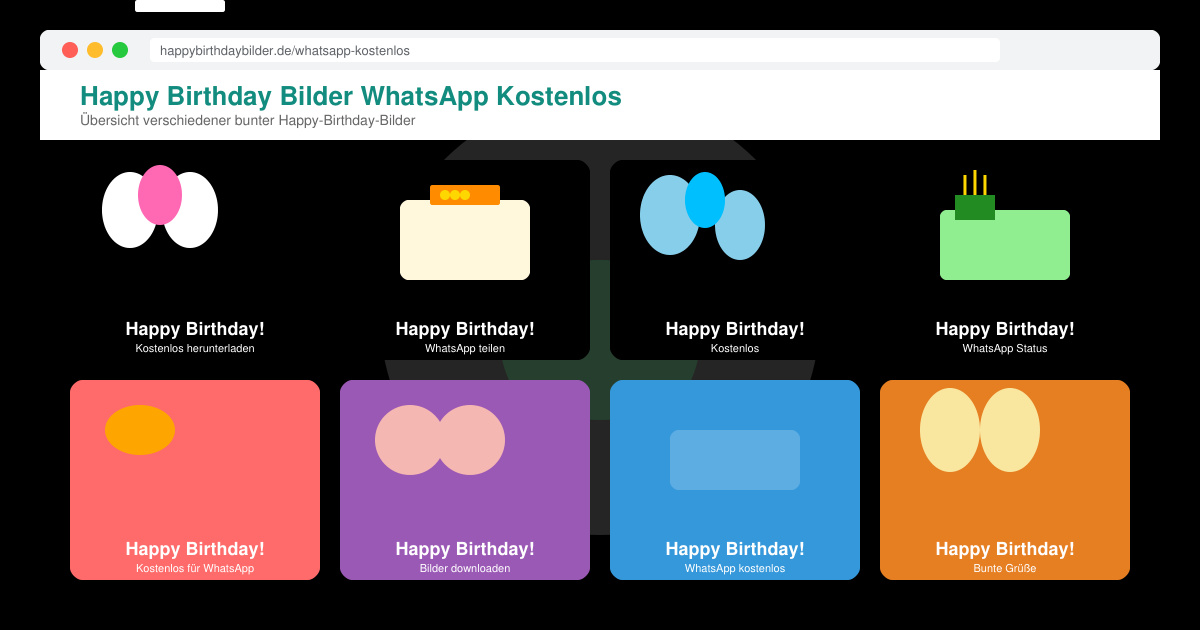Click the pink and white balloons graphic
This screenshot has height=630, width=1200.
point(160,207)
